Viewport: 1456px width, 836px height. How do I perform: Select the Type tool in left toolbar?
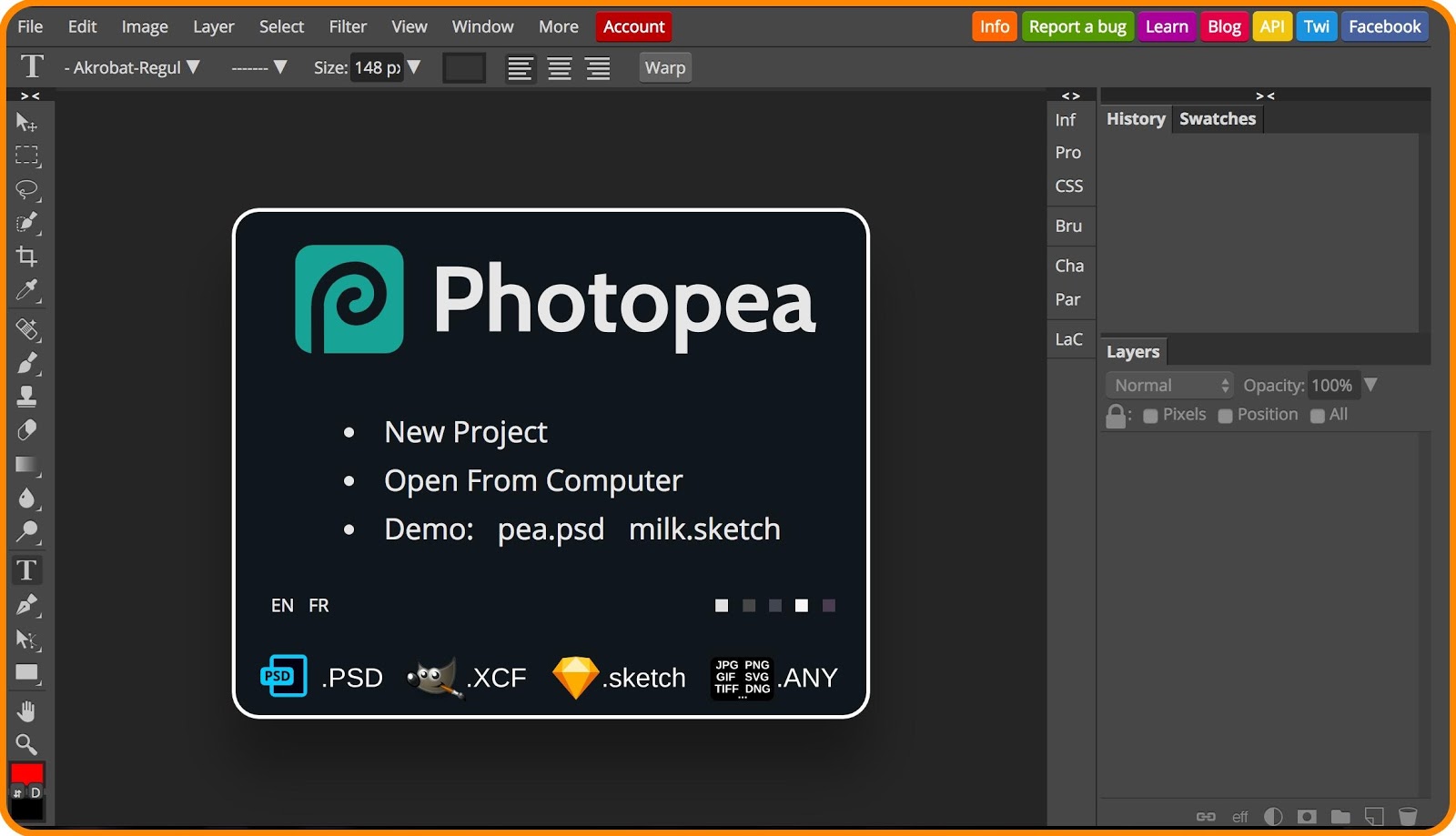coord(26,570)
